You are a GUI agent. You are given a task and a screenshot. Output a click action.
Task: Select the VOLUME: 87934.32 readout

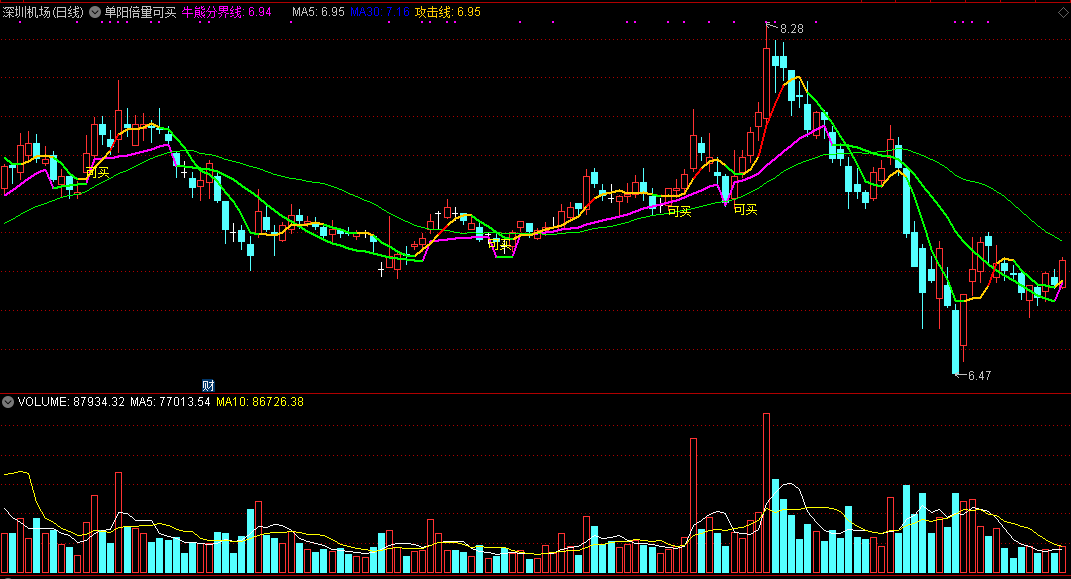[71, 402]
